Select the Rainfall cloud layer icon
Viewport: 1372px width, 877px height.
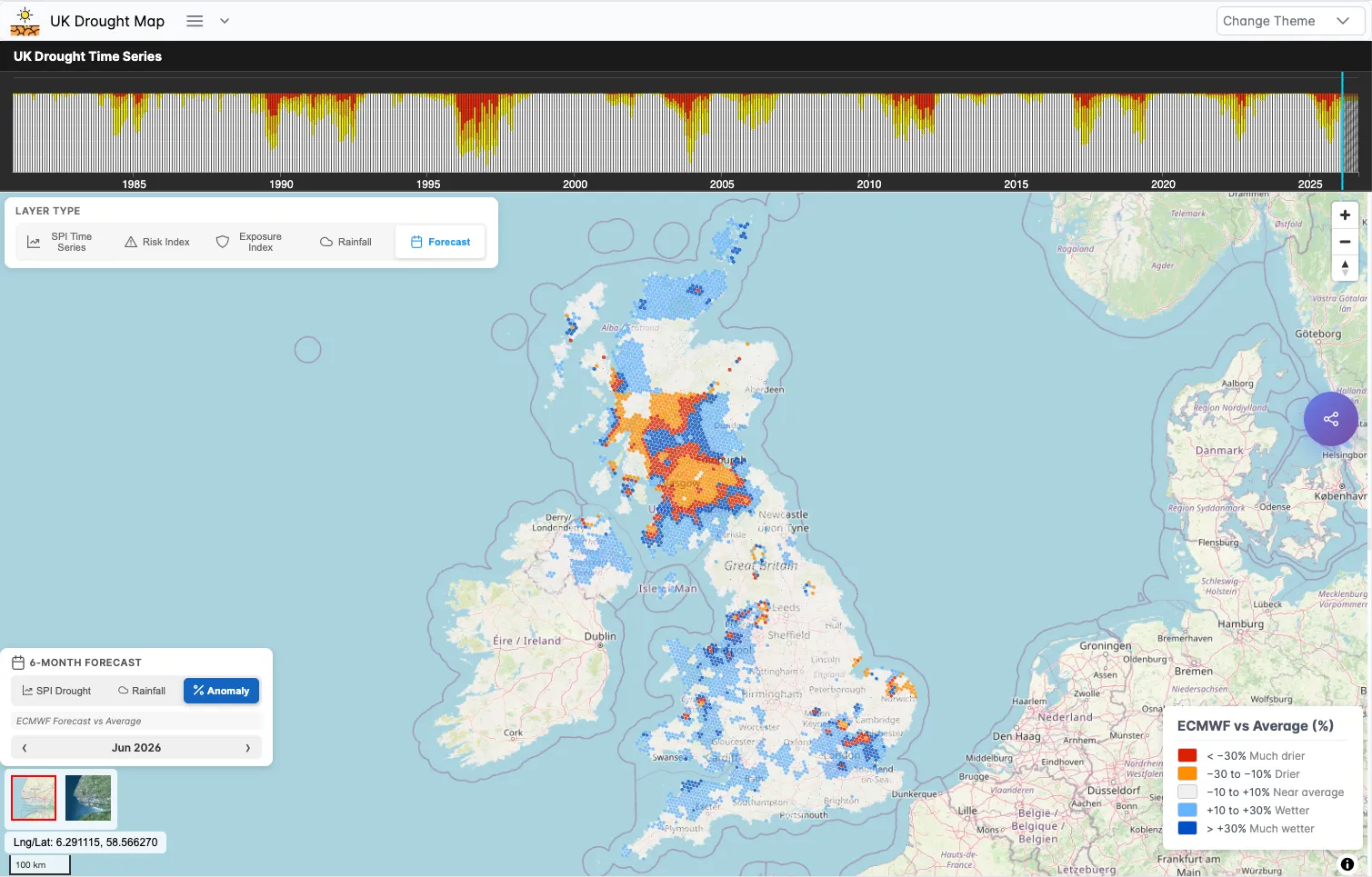pyautogui.click(x=325, y=241)
